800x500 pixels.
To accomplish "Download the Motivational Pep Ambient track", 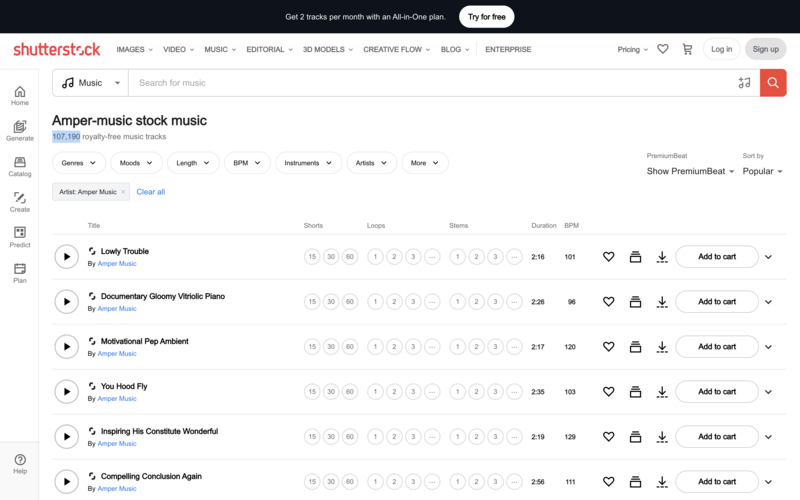I will pos(662,347).
